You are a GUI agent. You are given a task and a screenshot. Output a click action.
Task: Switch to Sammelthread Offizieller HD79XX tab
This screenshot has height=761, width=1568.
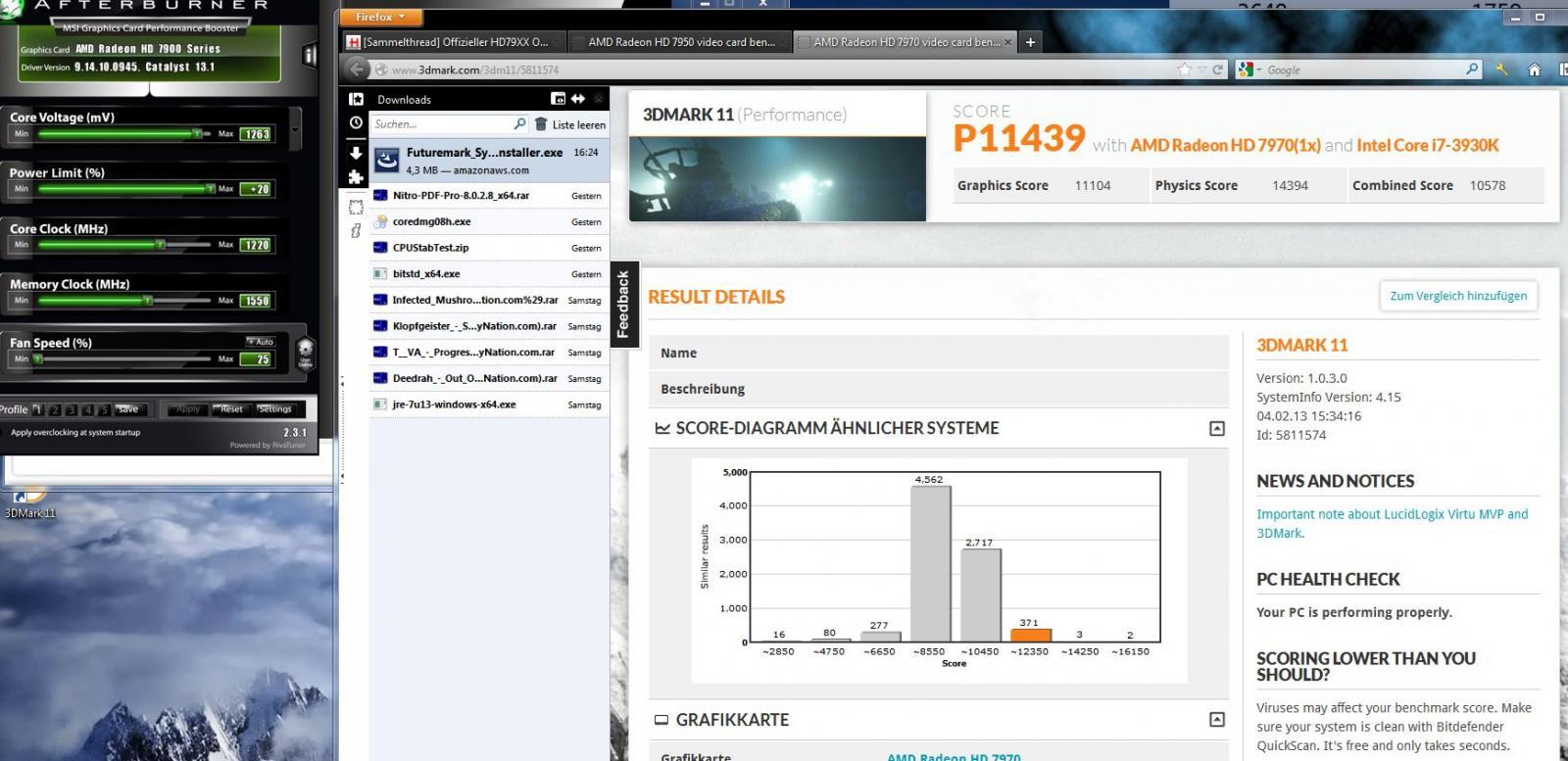pyautogui.click(x=453, y=42)
